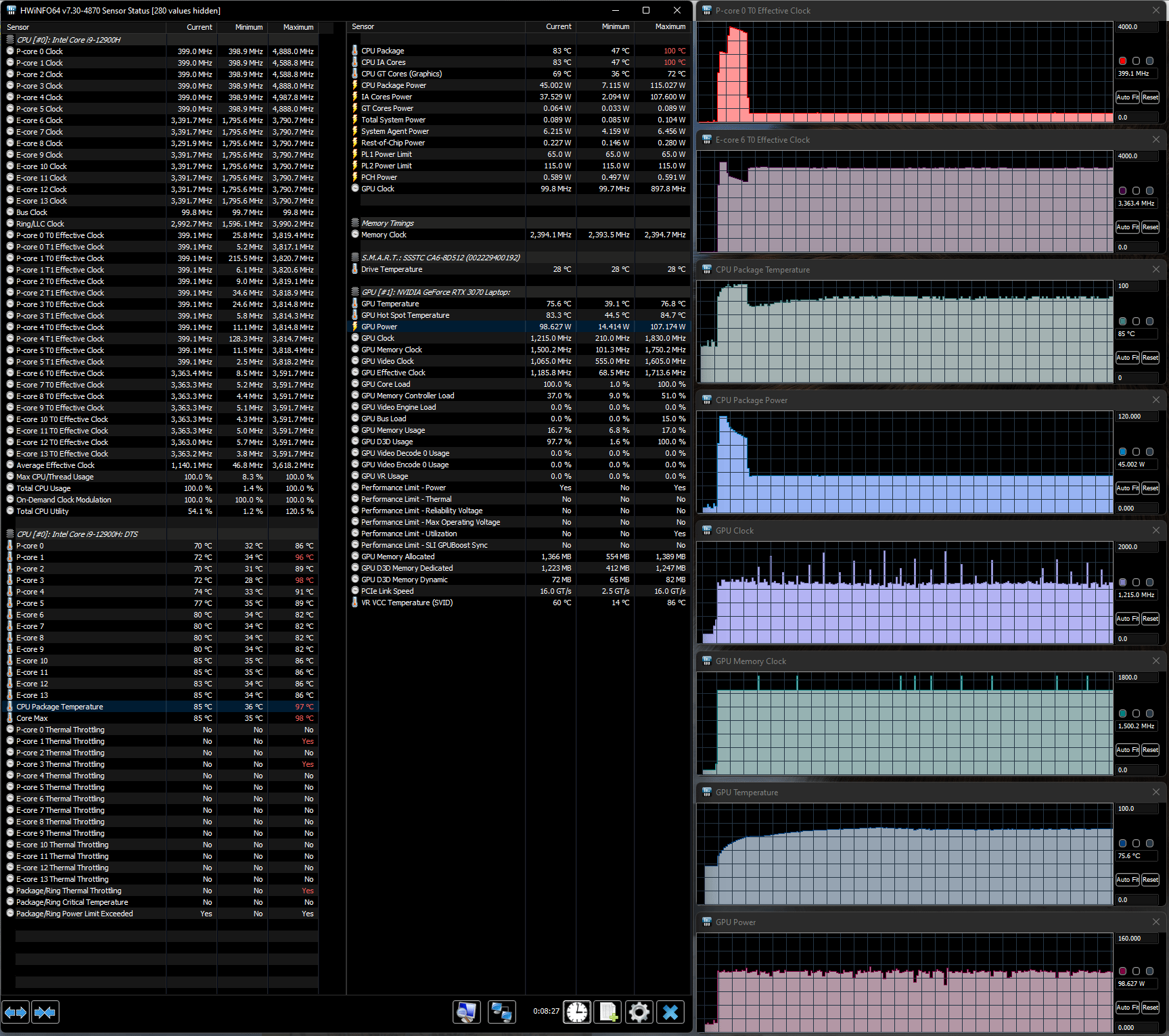Screen dimensions: 1169x1036
Task: Click the 0:08:27 elapsed time readout
Action: click(546, 1012)
